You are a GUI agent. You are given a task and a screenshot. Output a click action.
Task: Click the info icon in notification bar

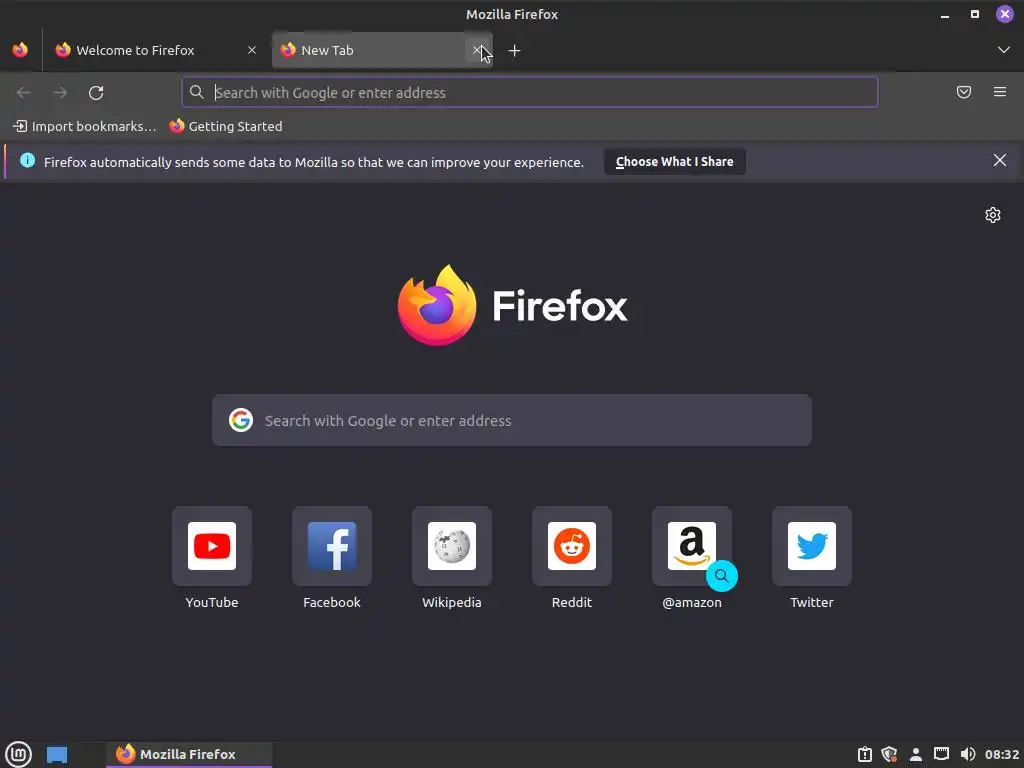[x=27, y=160]
